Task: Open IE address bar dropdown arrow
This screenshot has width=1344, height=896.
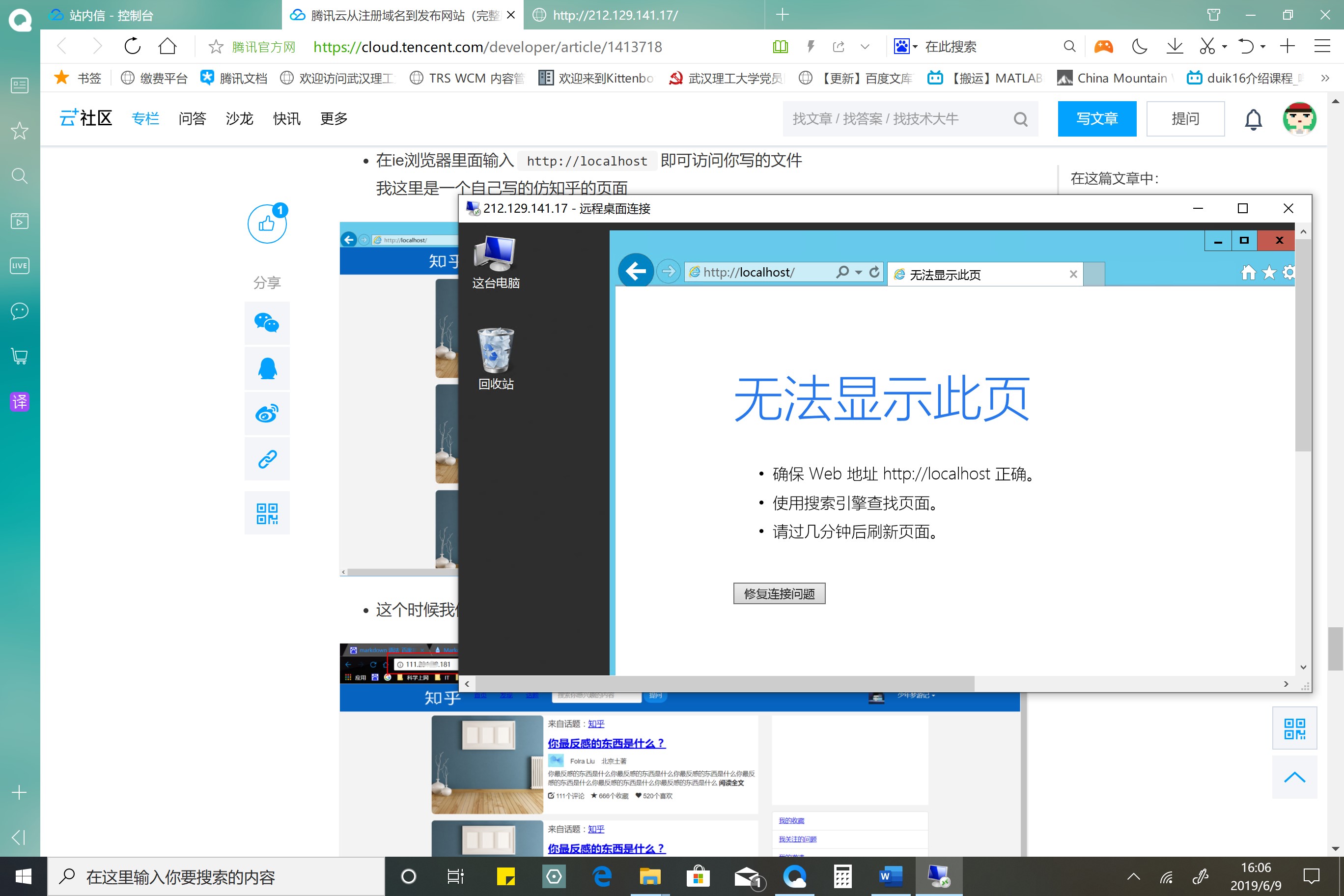Action: [858, 273]
